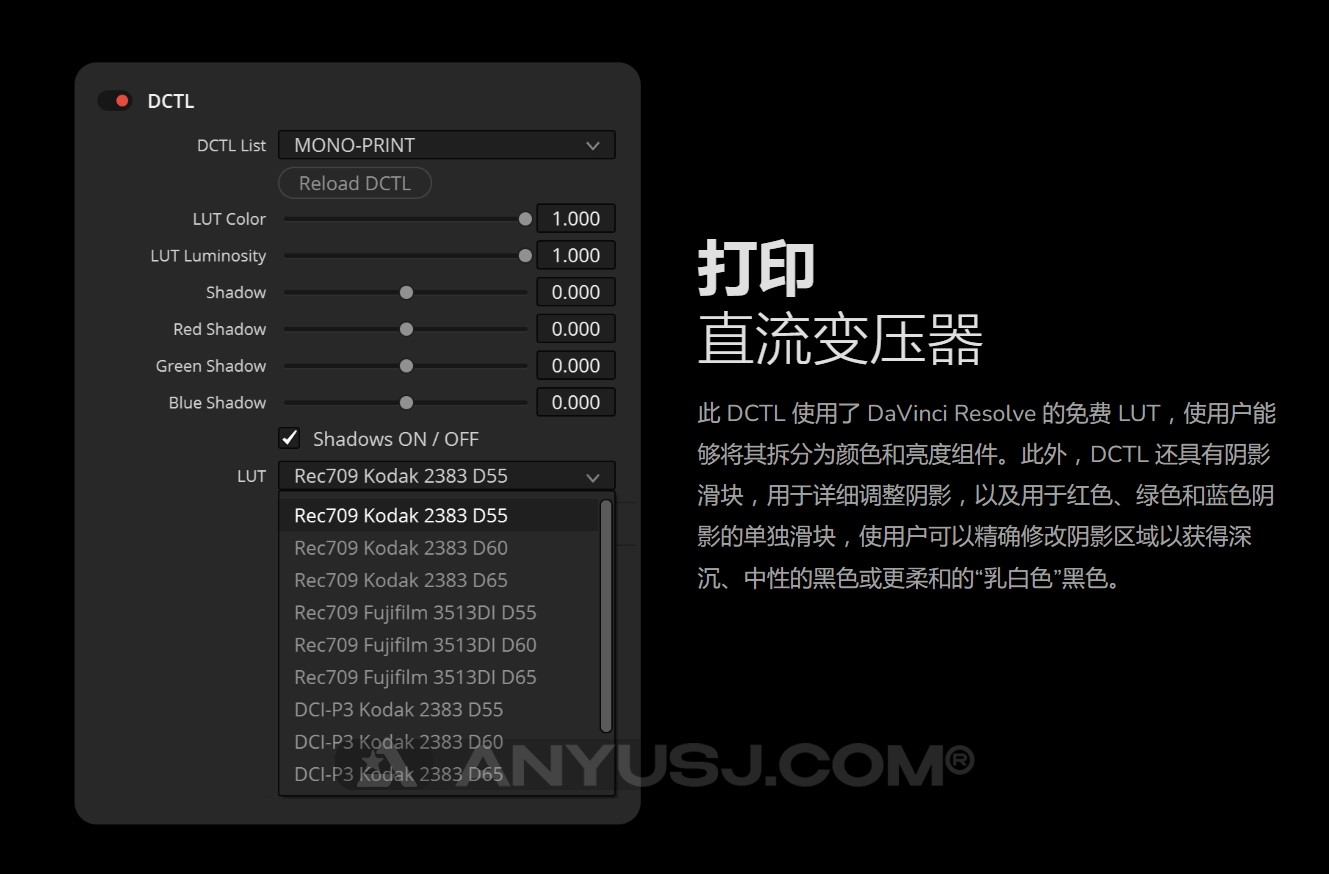This screenshot has height=874, width=1329.
Task: Select DCI-P3 Kodak 2383 D55 option
Action: [439, 709]
